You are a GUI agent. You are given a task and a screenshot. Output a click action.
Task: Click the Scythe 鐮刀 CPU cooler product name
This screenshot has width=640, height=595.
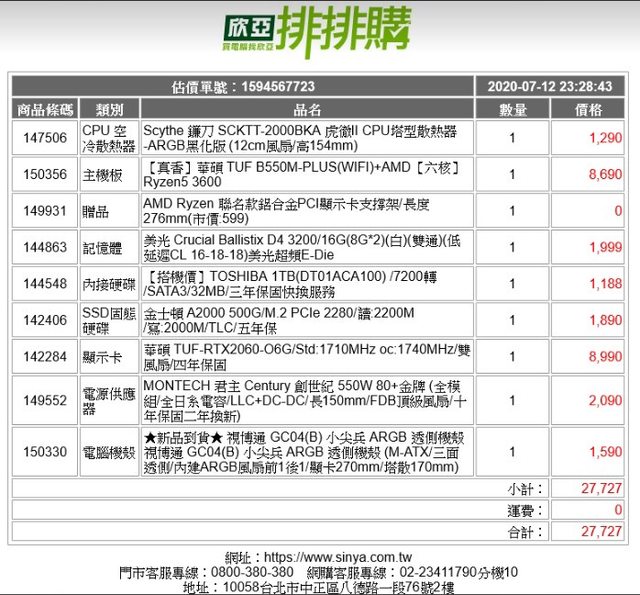(x=300, y=138)
